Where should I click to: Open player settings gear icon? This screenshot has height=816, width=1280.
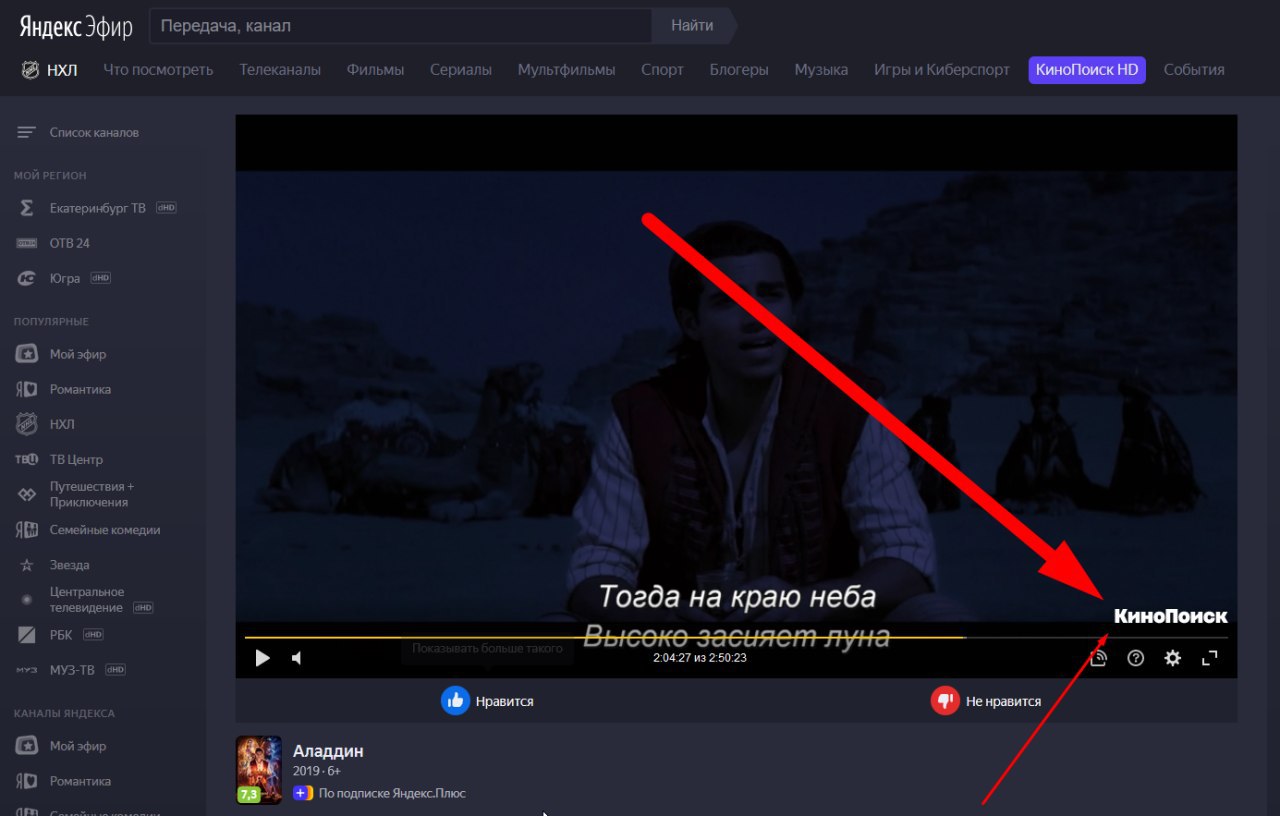point(1173,658)
